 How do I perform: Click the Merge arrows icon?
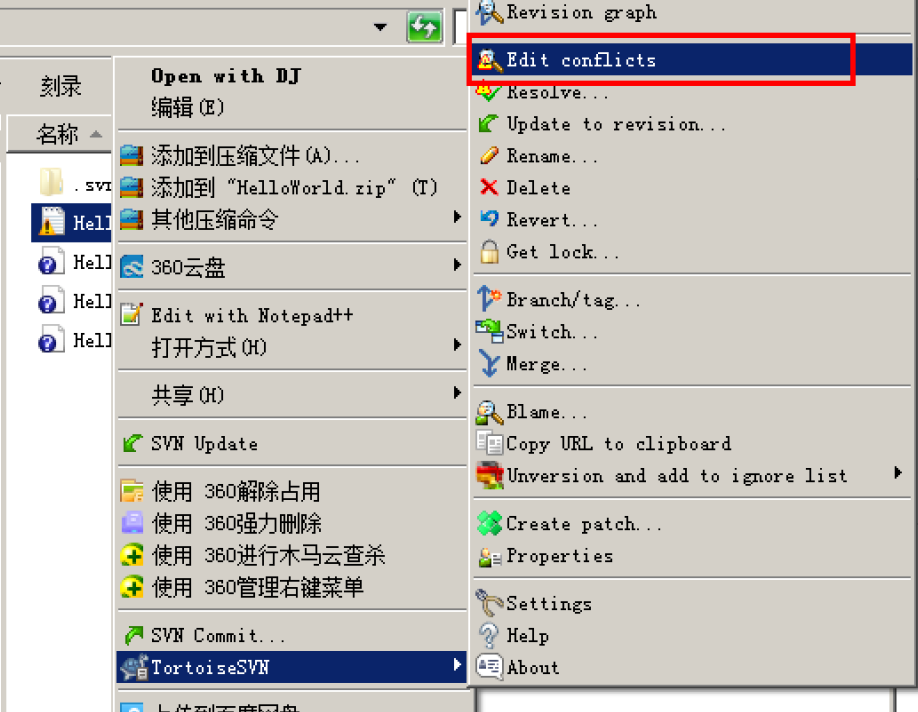point(489,363)
